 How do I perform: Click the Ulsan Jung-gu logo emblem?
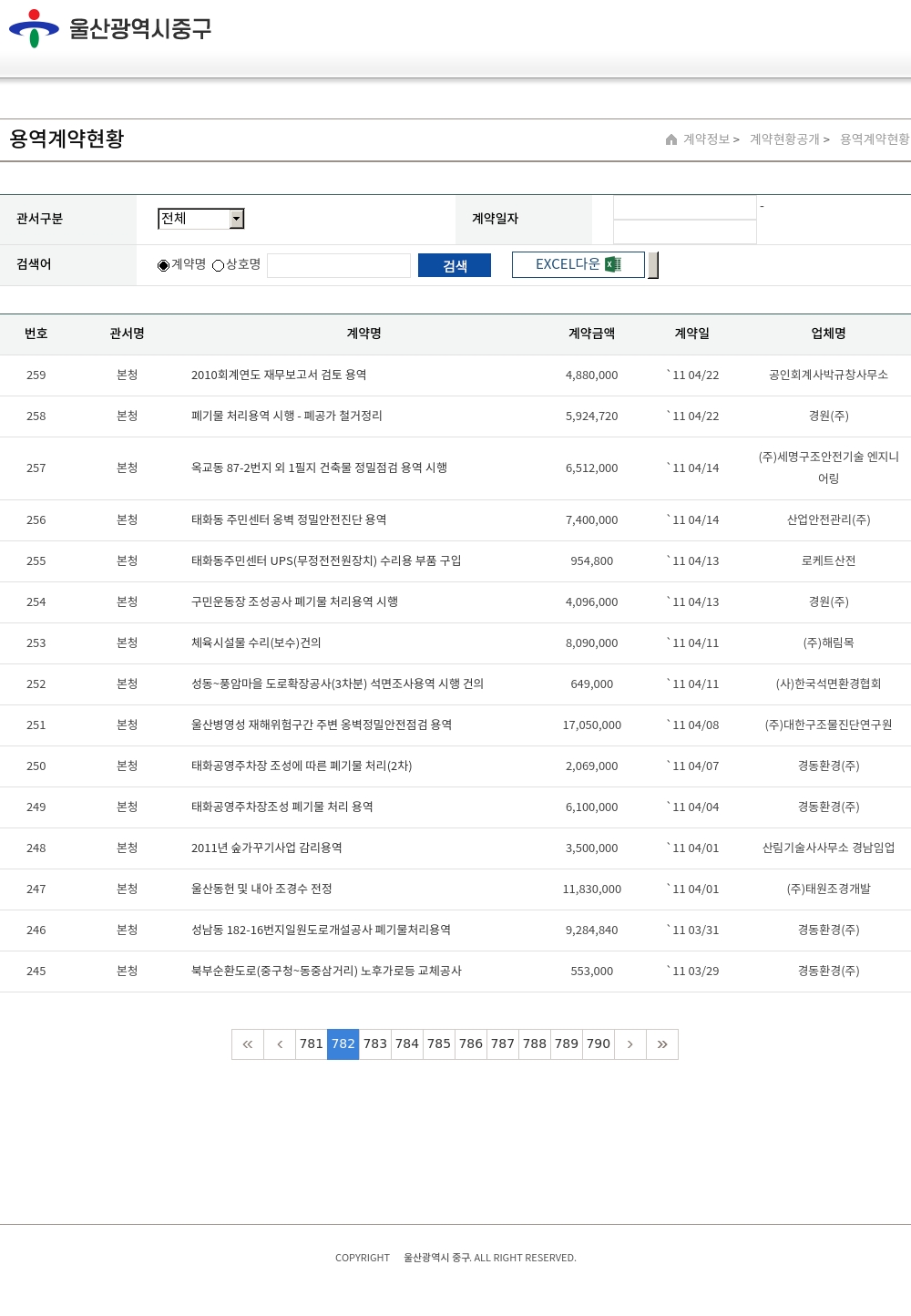pos(34,28)
